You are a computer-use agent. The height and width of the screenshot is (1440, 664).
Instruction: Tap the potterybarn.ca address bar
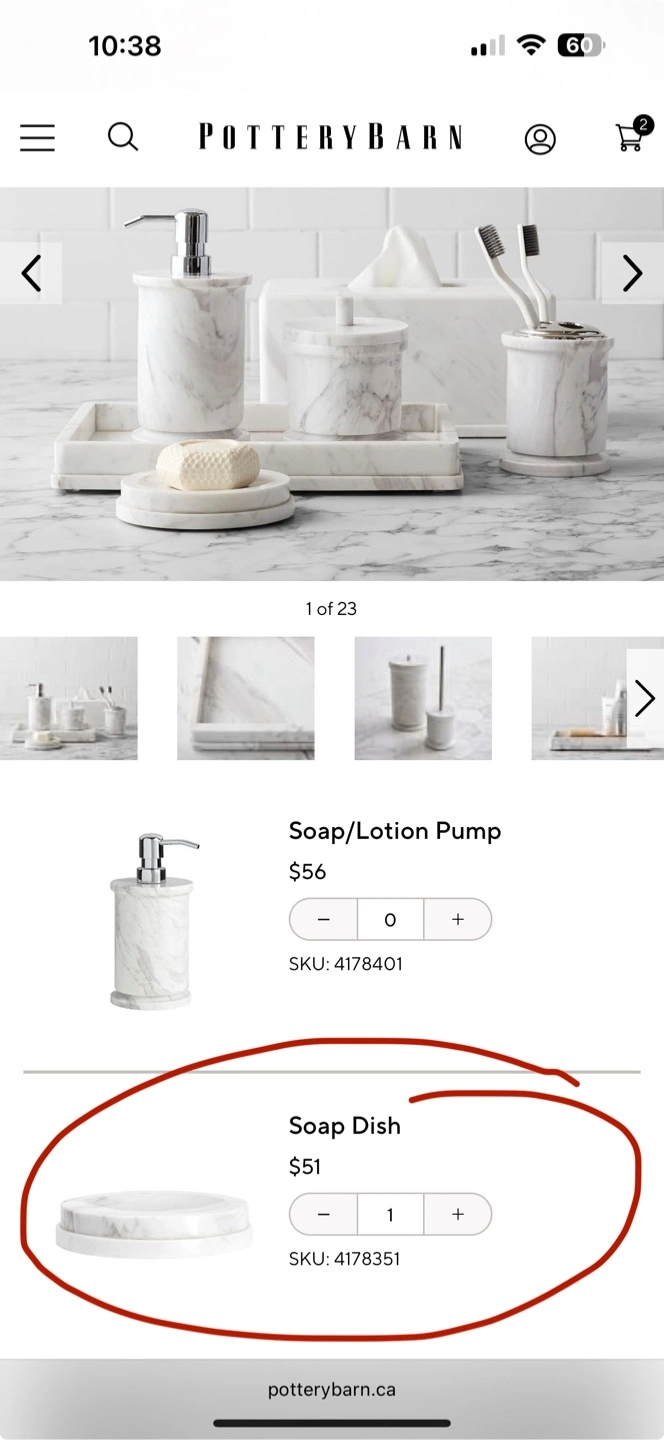pos(332,1389)
